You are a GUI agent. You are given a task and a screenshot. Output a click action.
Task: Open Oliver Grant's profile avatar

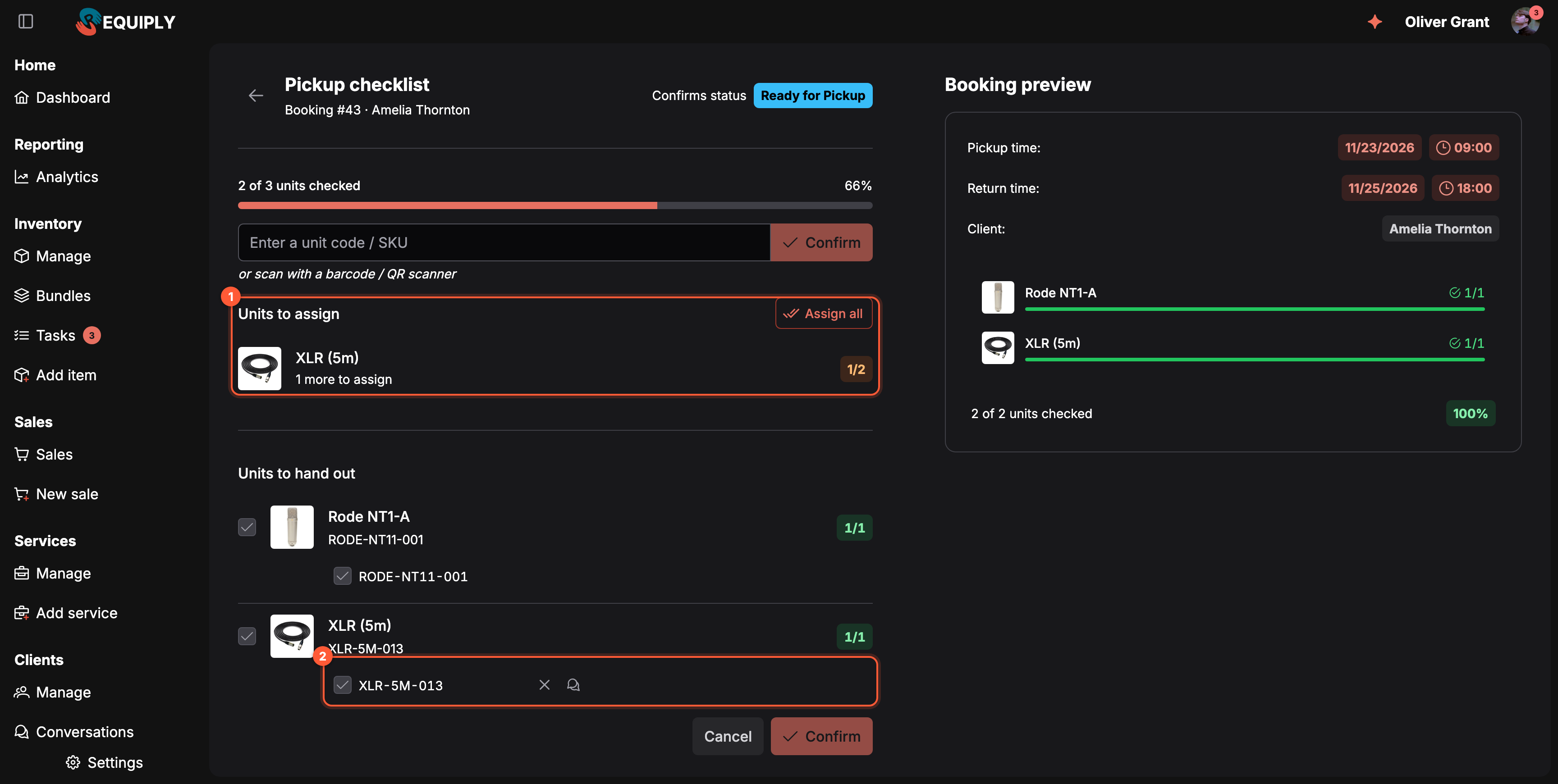click(1525, 22)
